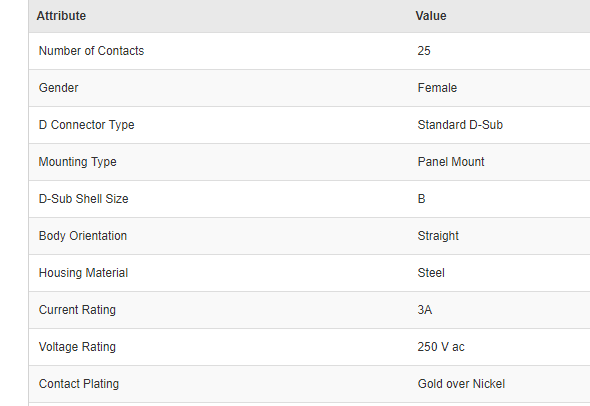Select the Body Orientation label

pos(83,236)
